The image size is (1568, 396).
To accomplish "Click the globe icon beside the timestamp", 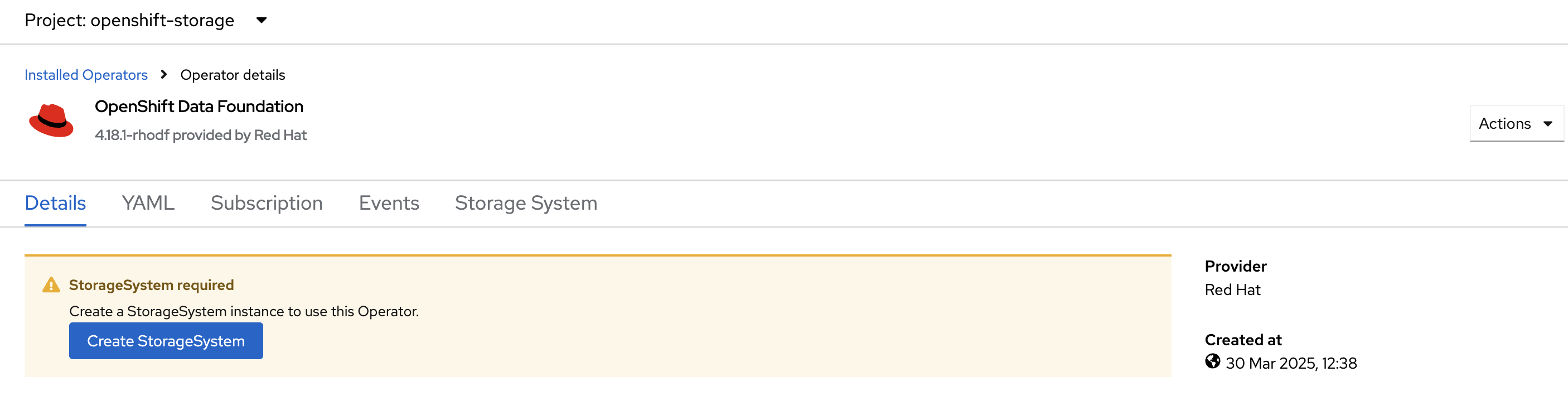I will pos(1212,362).
